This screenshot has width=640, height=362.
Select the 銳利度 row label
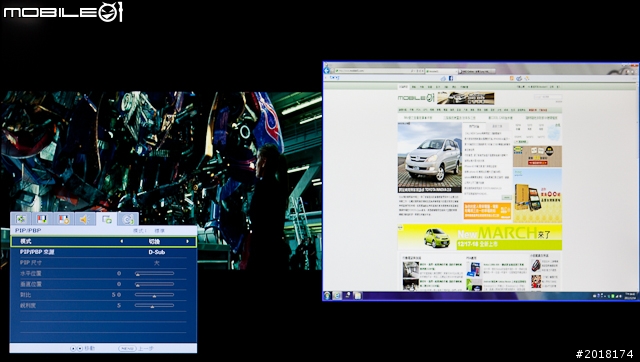28,305
